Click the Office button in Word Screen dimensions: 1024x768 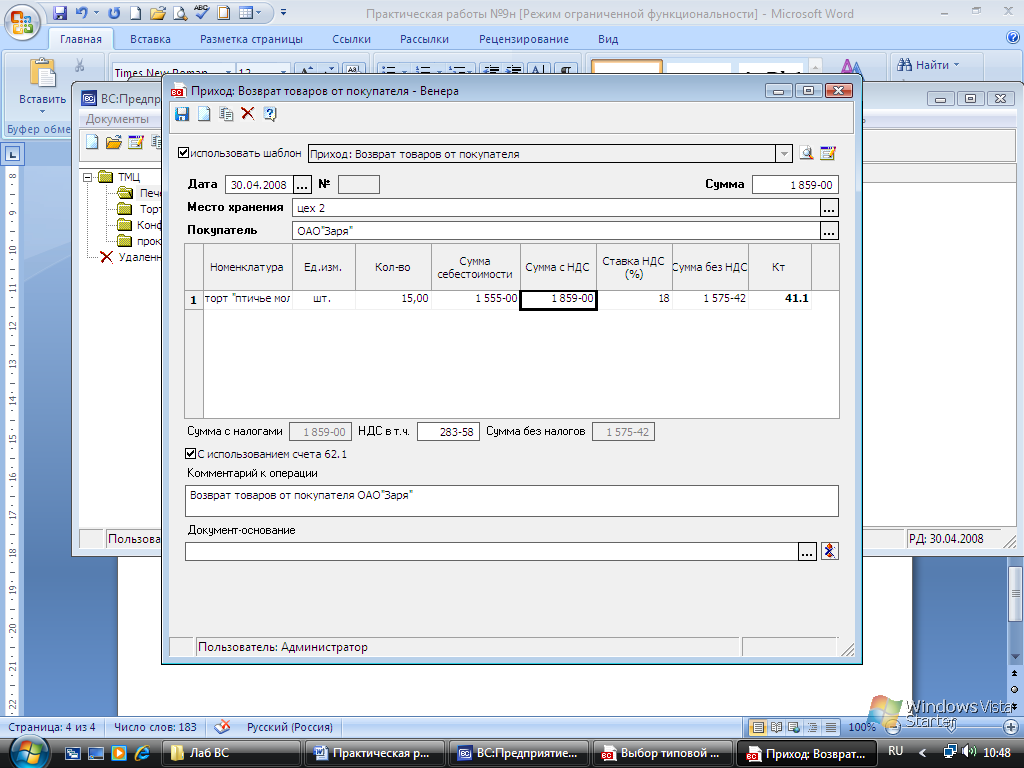point(22,22)
